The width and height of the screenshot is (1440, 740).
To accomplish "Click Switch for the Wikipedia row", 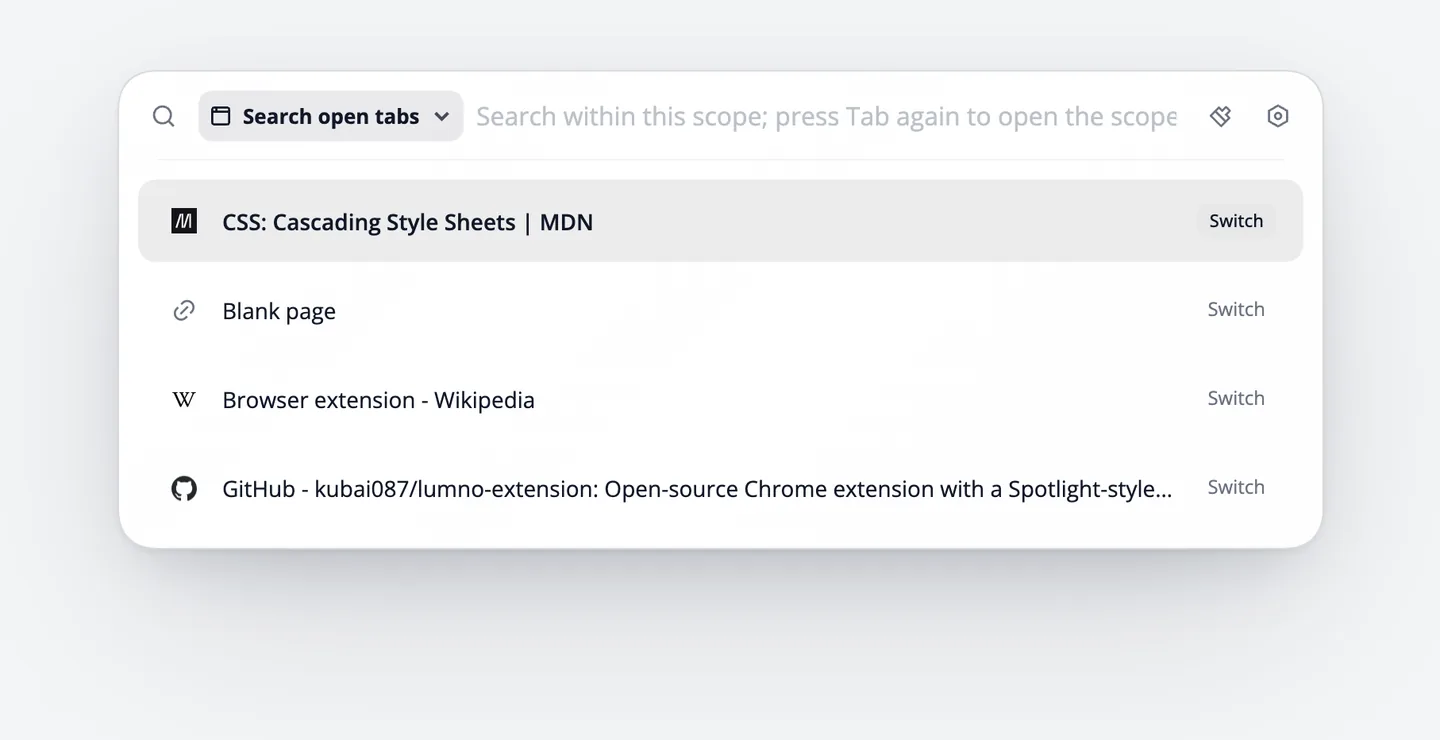I will [x=1236, y=398].
